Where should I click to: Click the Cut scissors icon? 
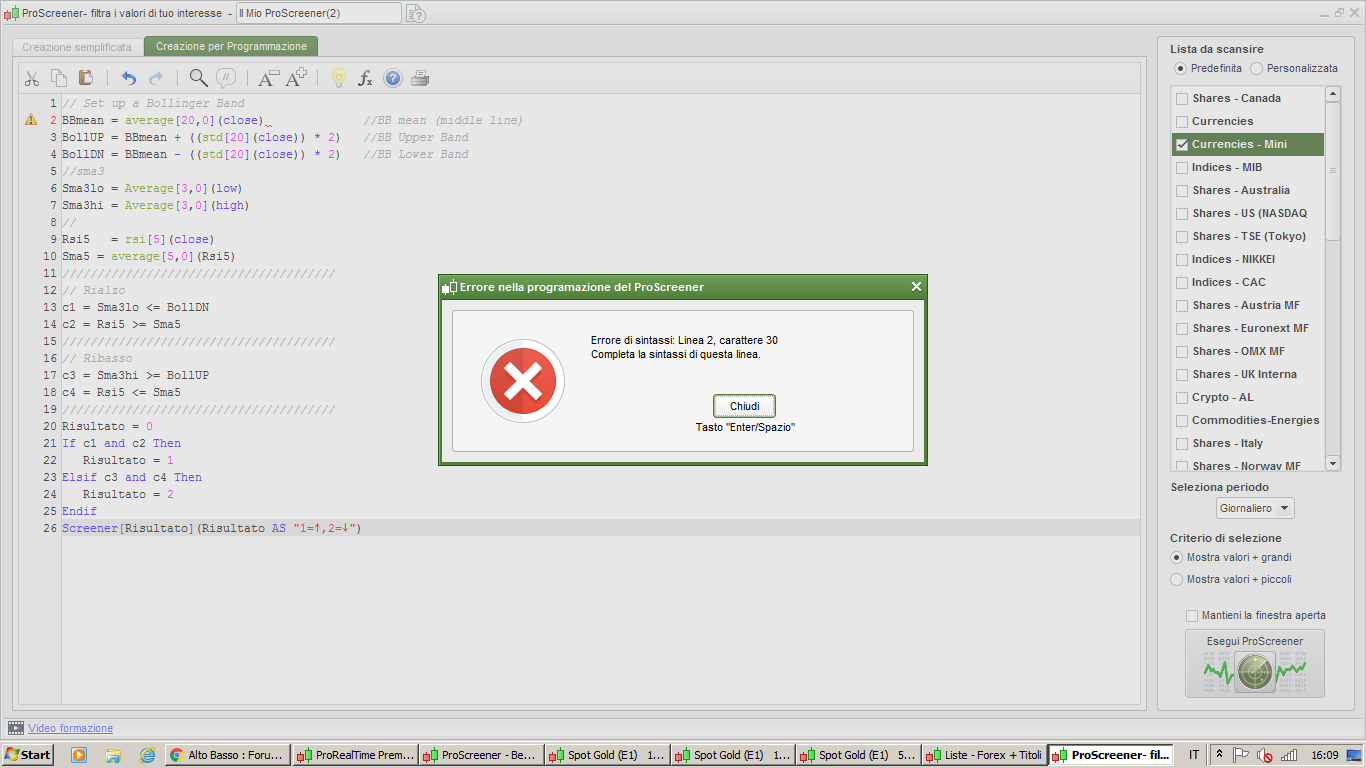click(32, 78)
